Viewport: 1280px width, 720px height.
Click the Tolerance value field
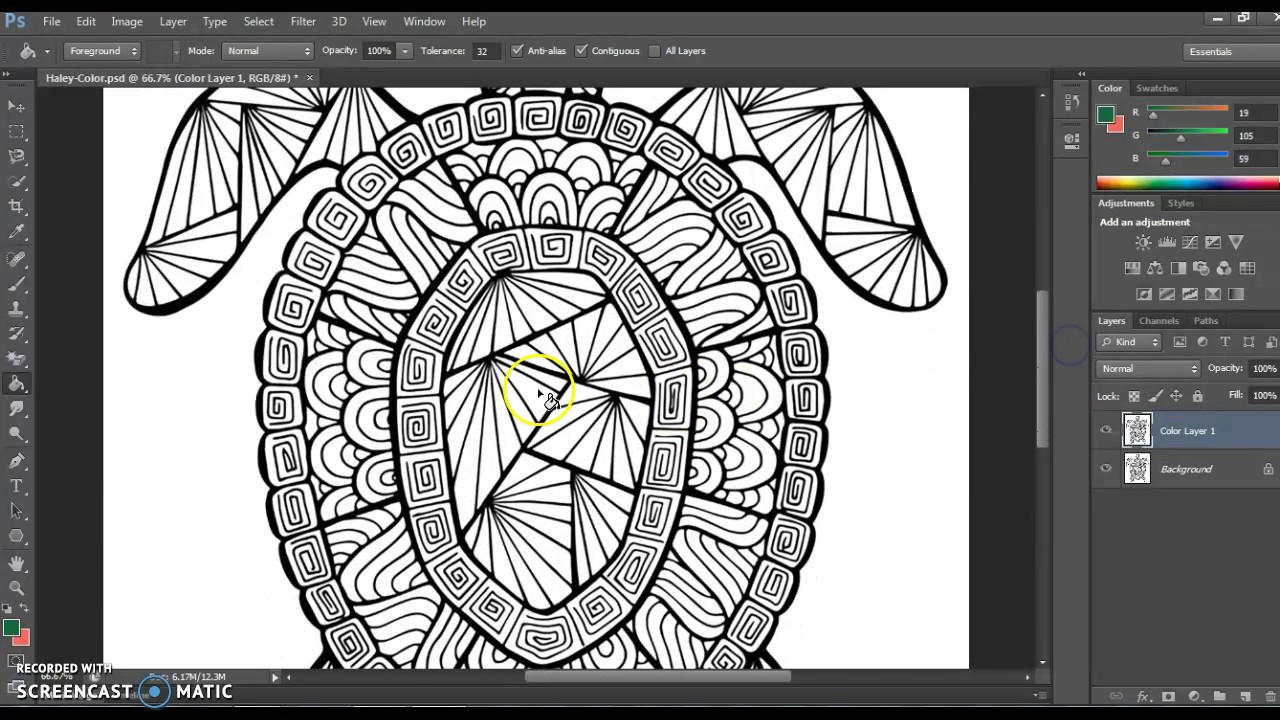click(x=484, y=51)
